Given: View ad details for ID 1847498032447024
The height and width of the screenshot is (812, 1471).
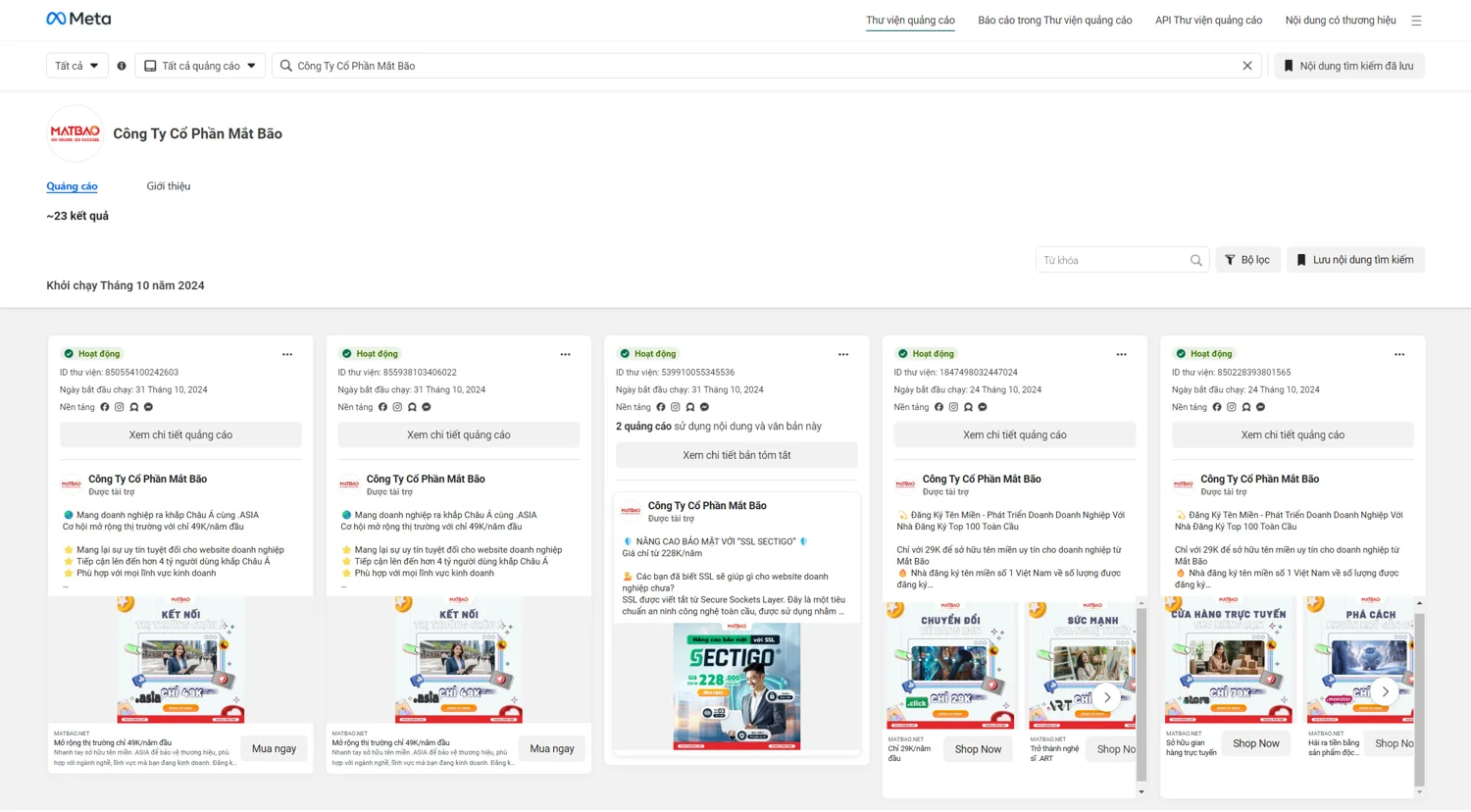Looking at the screenshot, I should pyautogui.click(x=1015, y=434).
